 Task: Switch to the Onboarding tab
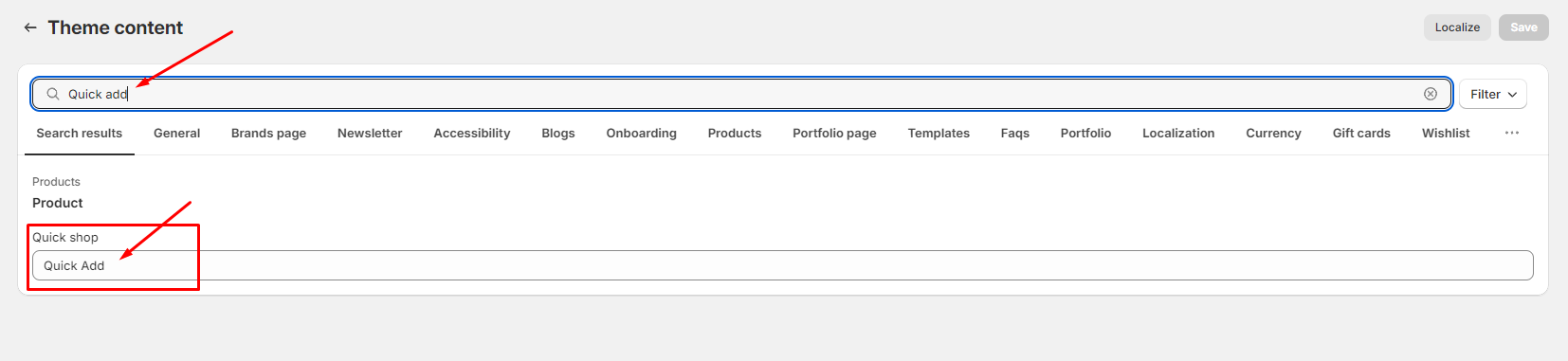pyautogui.click(x=642, y=133)
